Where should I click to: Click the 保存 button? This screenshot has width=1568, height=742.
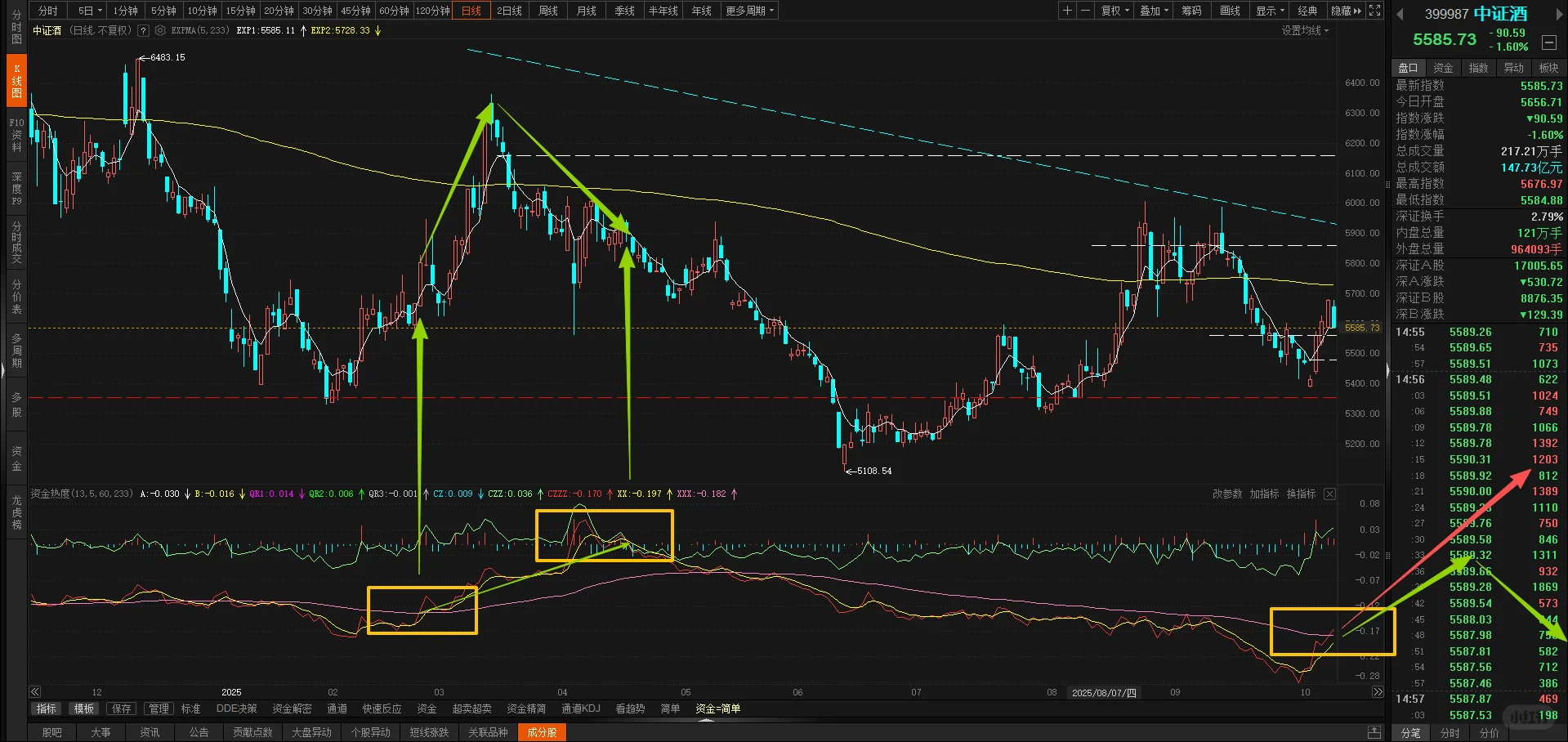121,708
